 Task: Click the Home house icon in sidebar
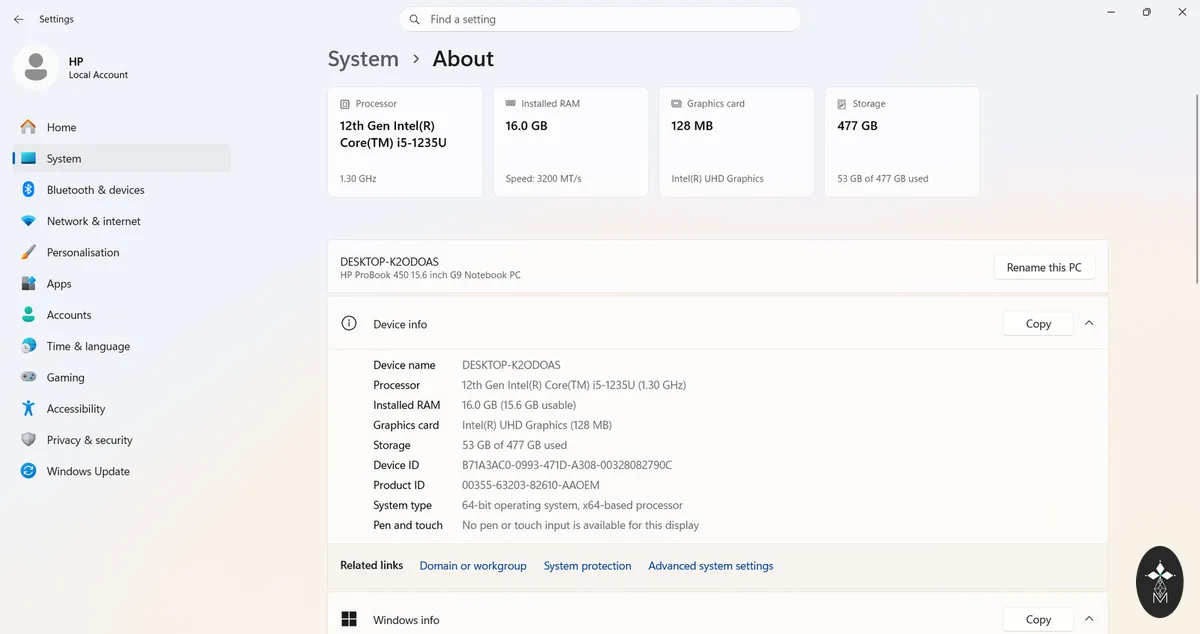[28, 127]
